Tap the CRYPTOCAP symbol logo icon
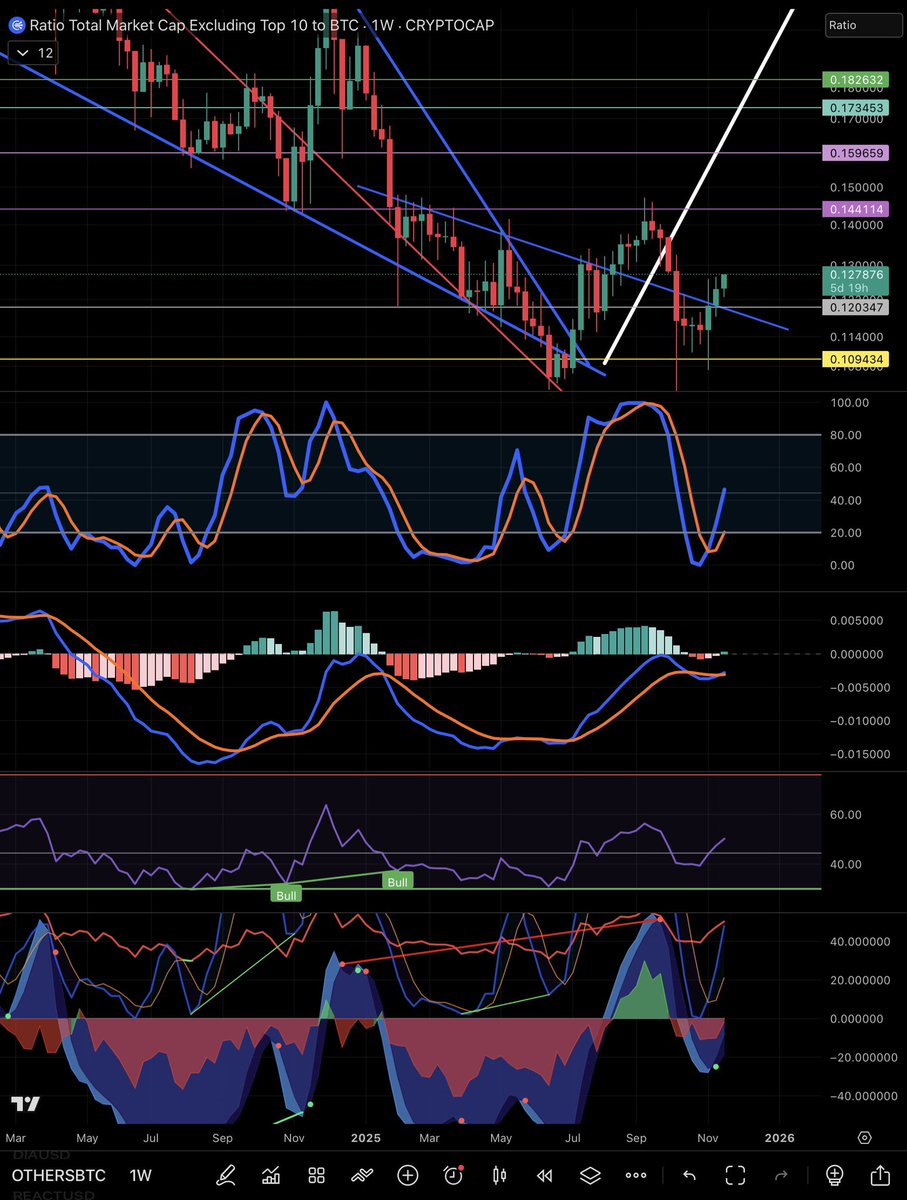 coord(15,25)
